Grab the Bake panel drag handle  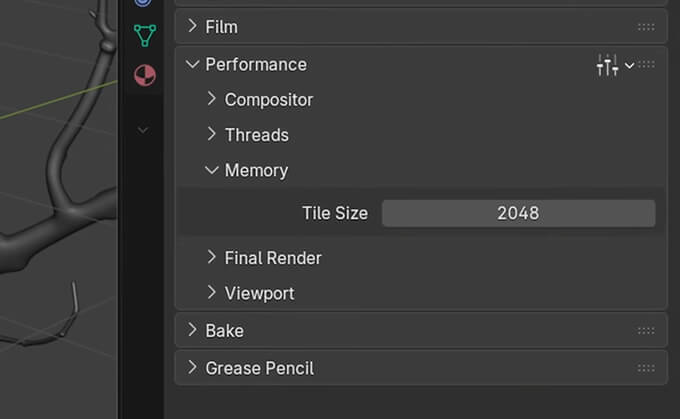[646, 331]
